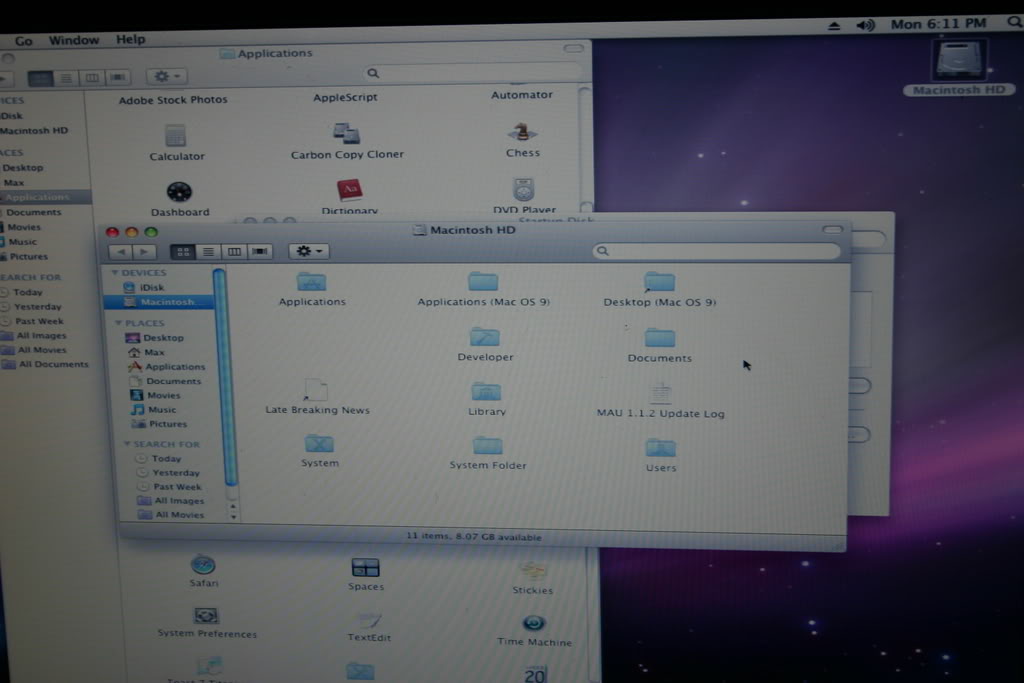This screenshot has width=1024, height=683.
Task: Open the volume menu bar icon
Action: (865, 25)
